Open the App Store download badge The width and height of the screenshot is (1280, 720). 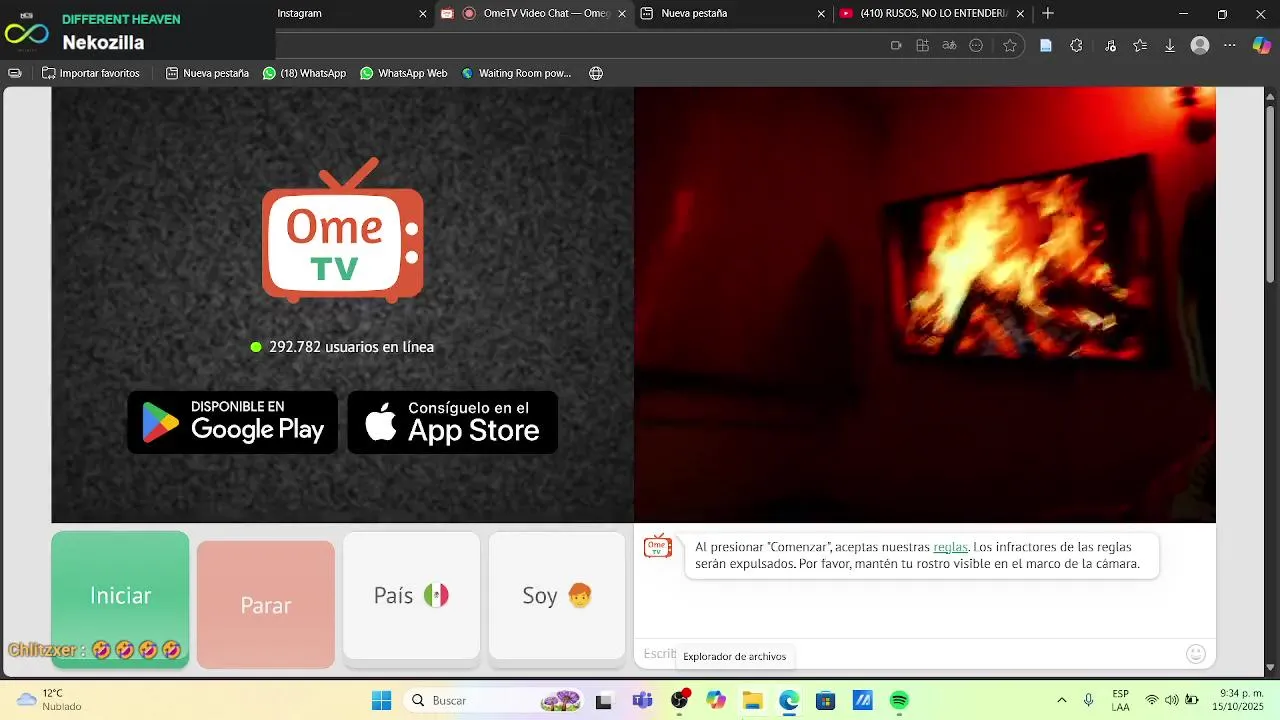pyautogui.click(x=453, y=422)
